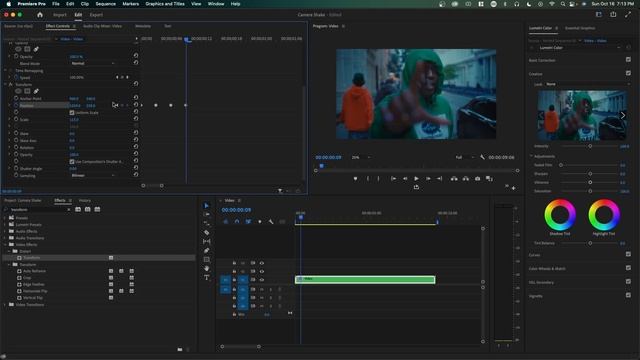
Task: Click the Highlight Tint color wheel
Action: click(604, 215)
